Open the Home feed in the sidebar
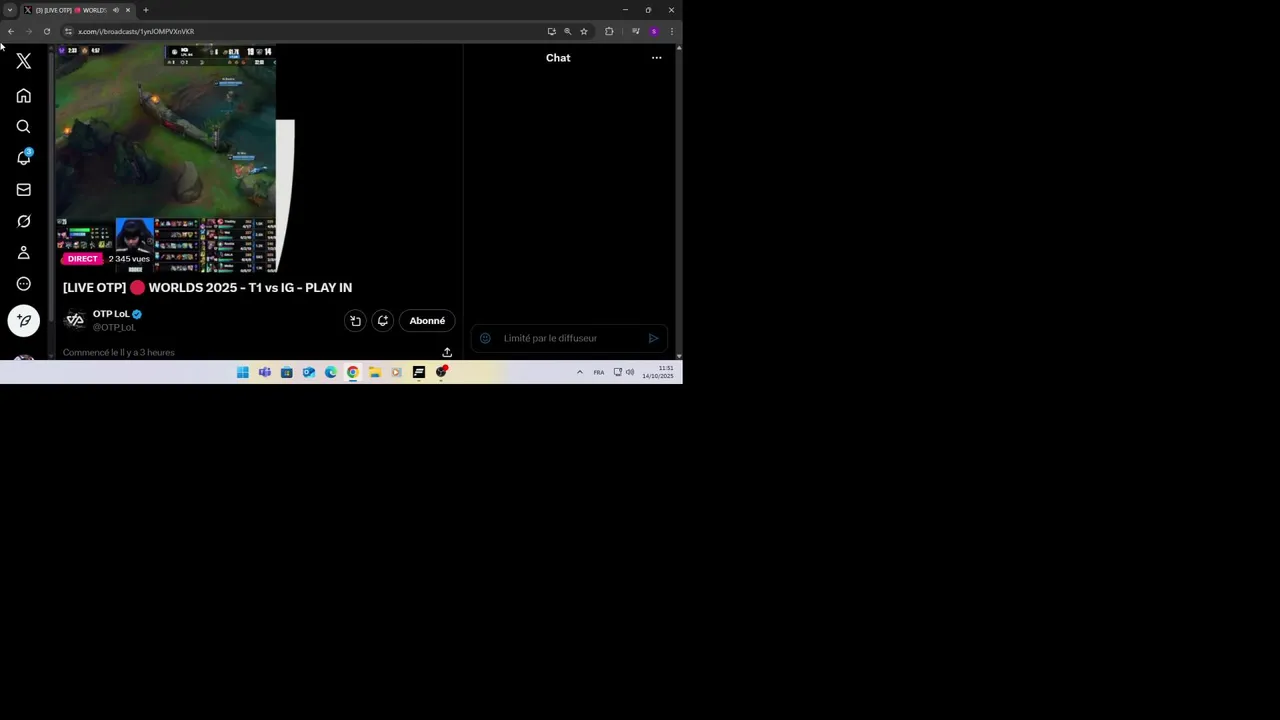 (24, 96)
